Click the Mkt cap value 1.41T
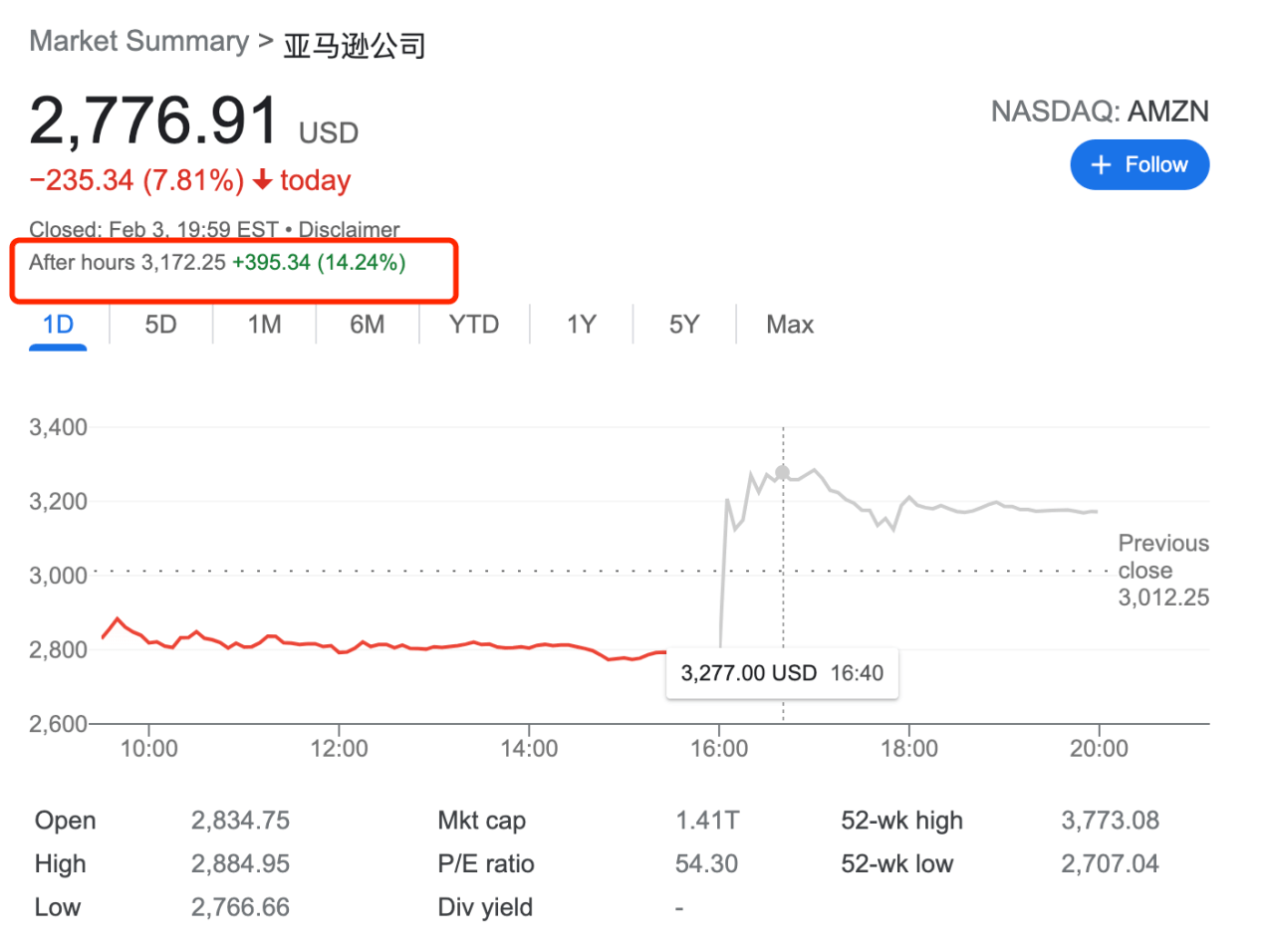1266x952 pixels. tap(706, 821)
